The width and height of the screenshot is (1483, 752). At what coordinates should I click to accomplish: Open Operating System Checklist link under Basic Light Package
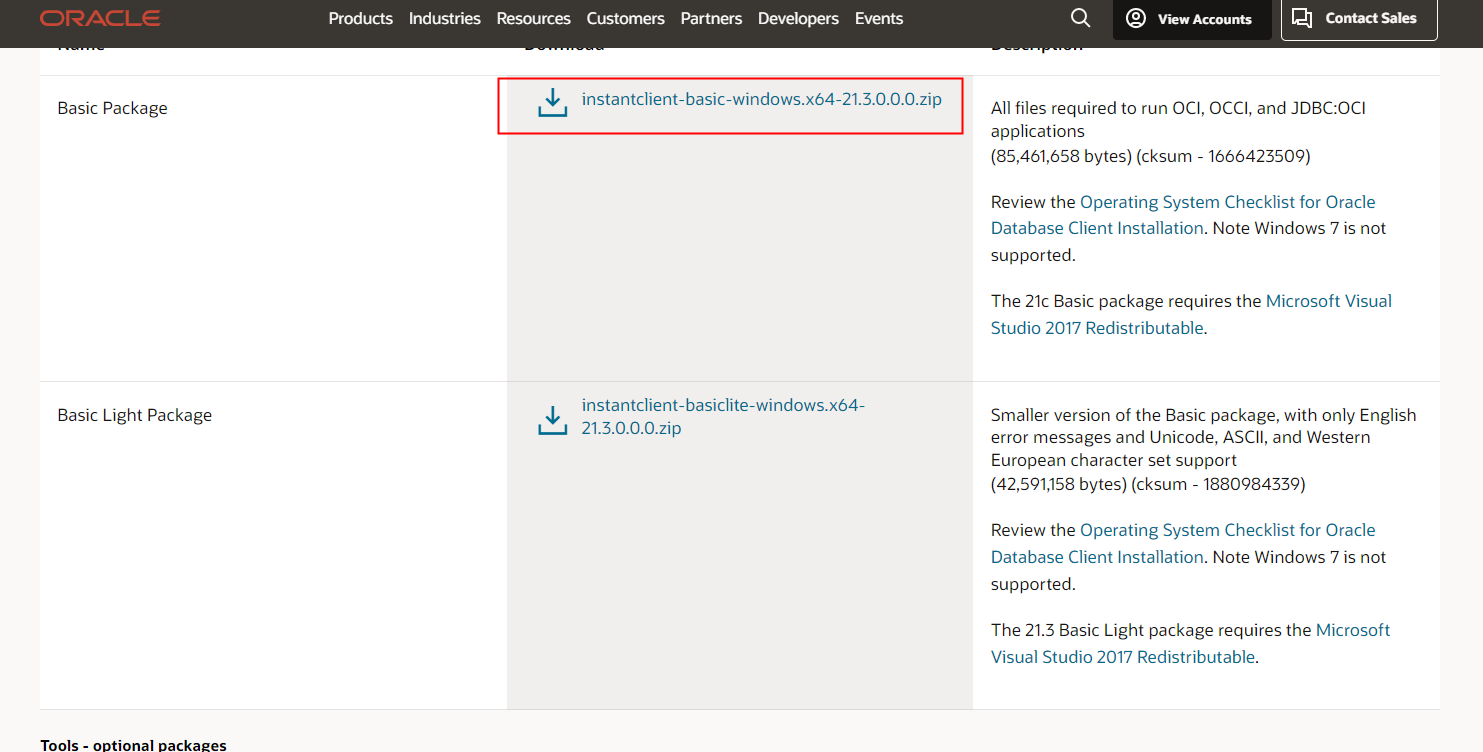1227,529
